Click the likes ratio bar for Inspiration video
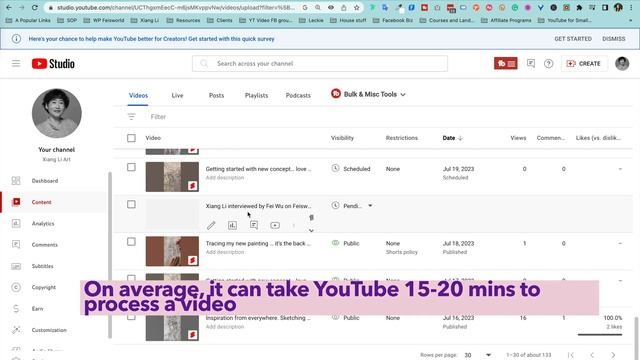The width and height of the screenshot is (640, 360). [600, 335]
